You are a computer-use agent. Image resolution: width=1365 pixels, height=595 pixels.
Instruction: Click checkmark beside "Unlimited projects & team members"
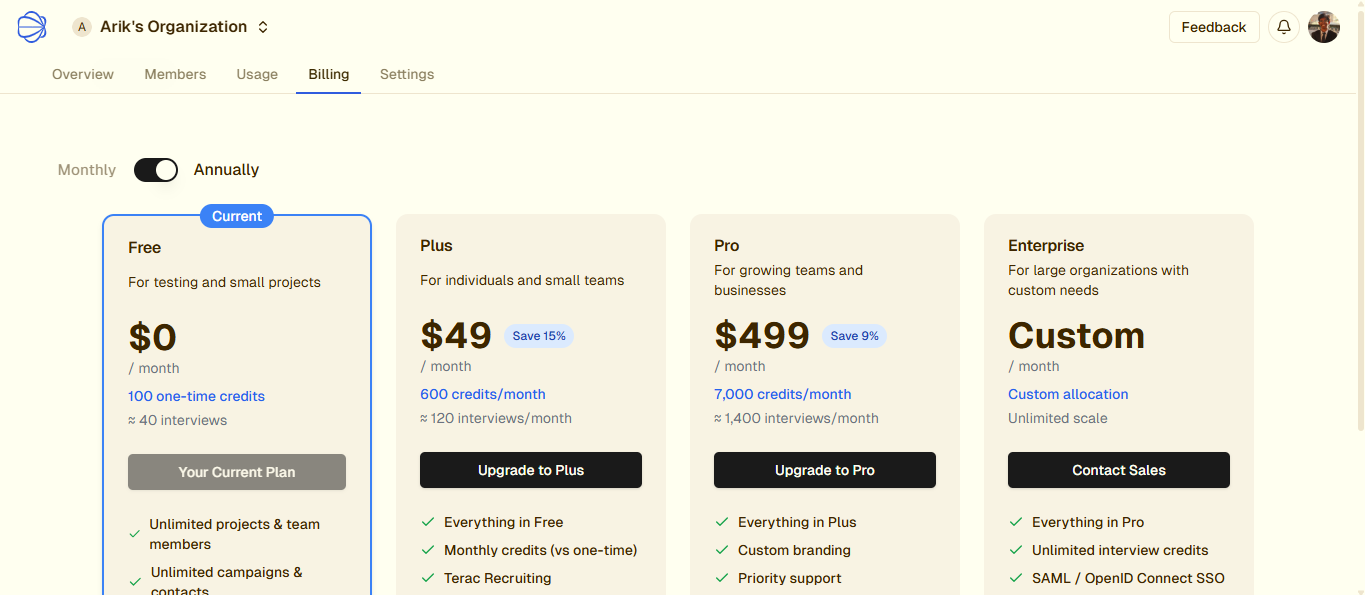(x=135, y=534)
